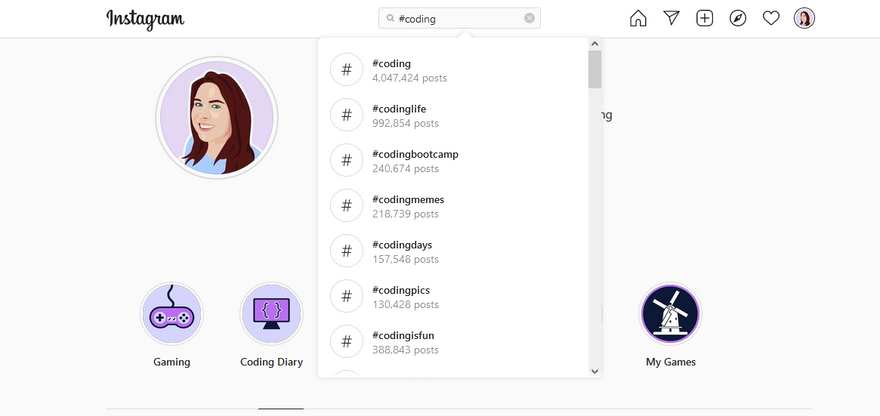
Task: View the My Games highlight
Action: coord(670,314)
